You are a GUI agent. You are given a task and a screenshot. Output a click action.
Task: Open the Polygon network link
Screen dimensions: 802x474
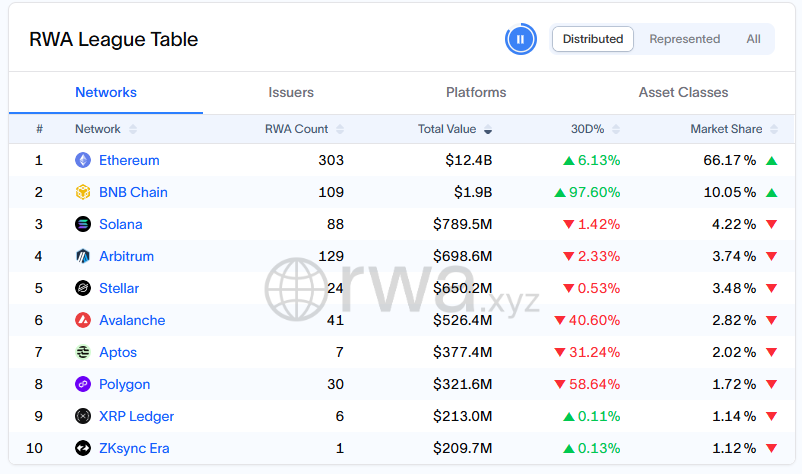[x=124, y=385]
